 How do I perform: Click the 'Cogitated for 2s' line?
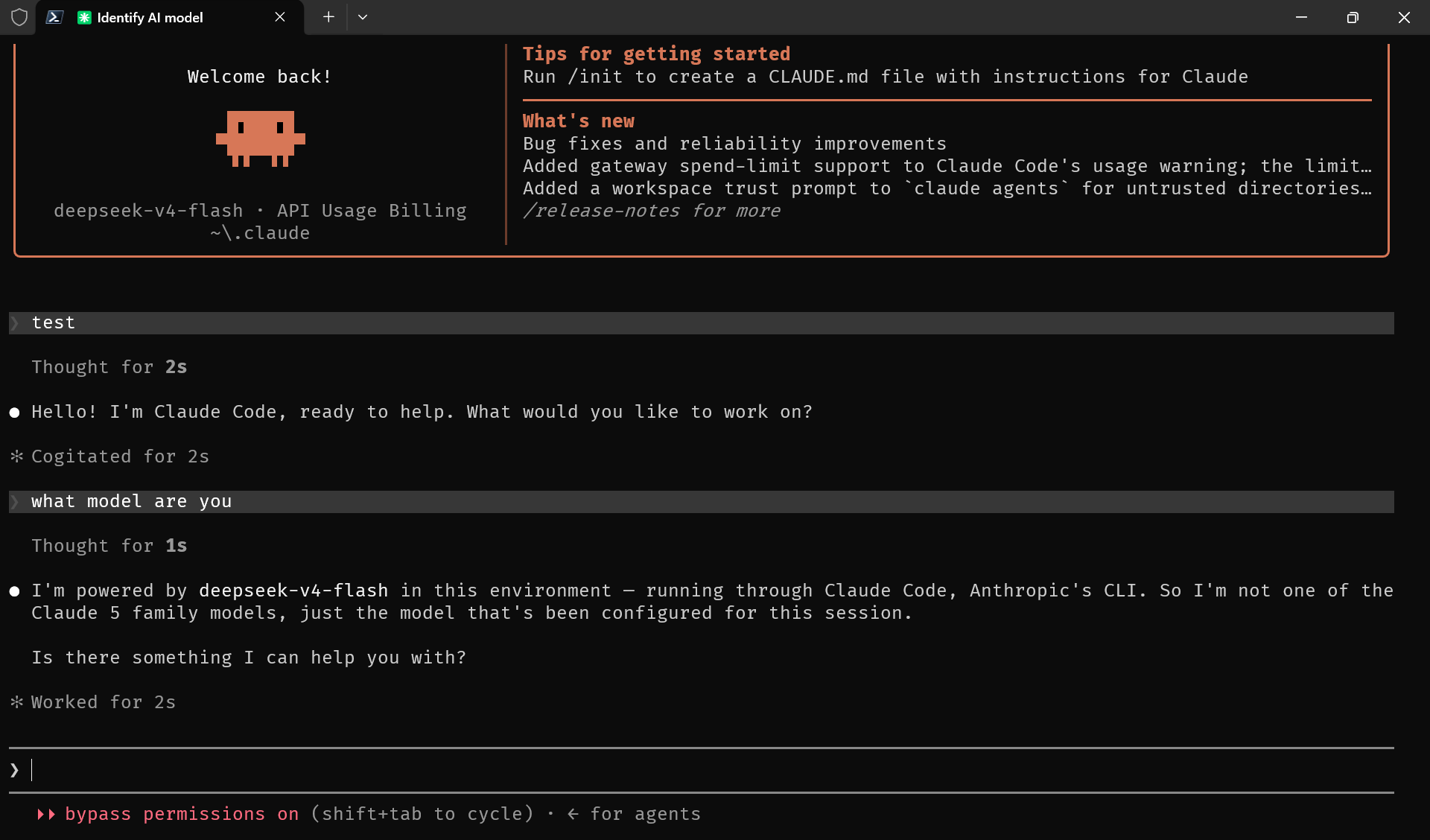120,456
